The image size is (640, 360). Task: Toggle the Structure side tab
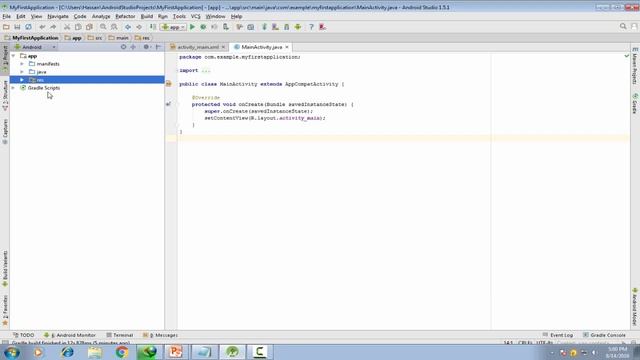[x=5, y=96]
